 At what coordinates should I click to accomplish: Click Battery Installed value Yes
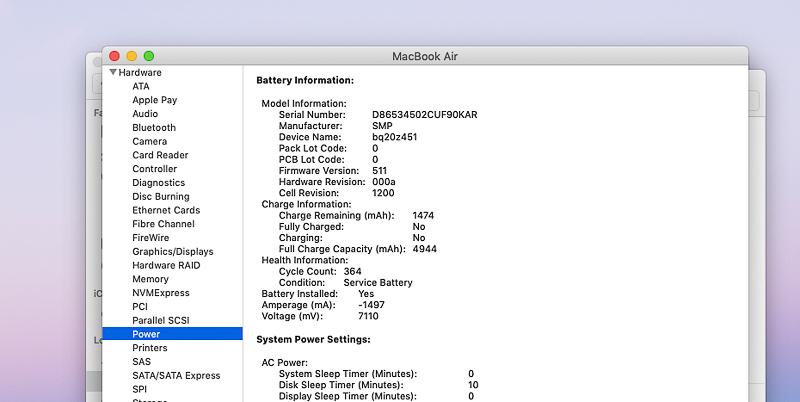tap(366, 294)
